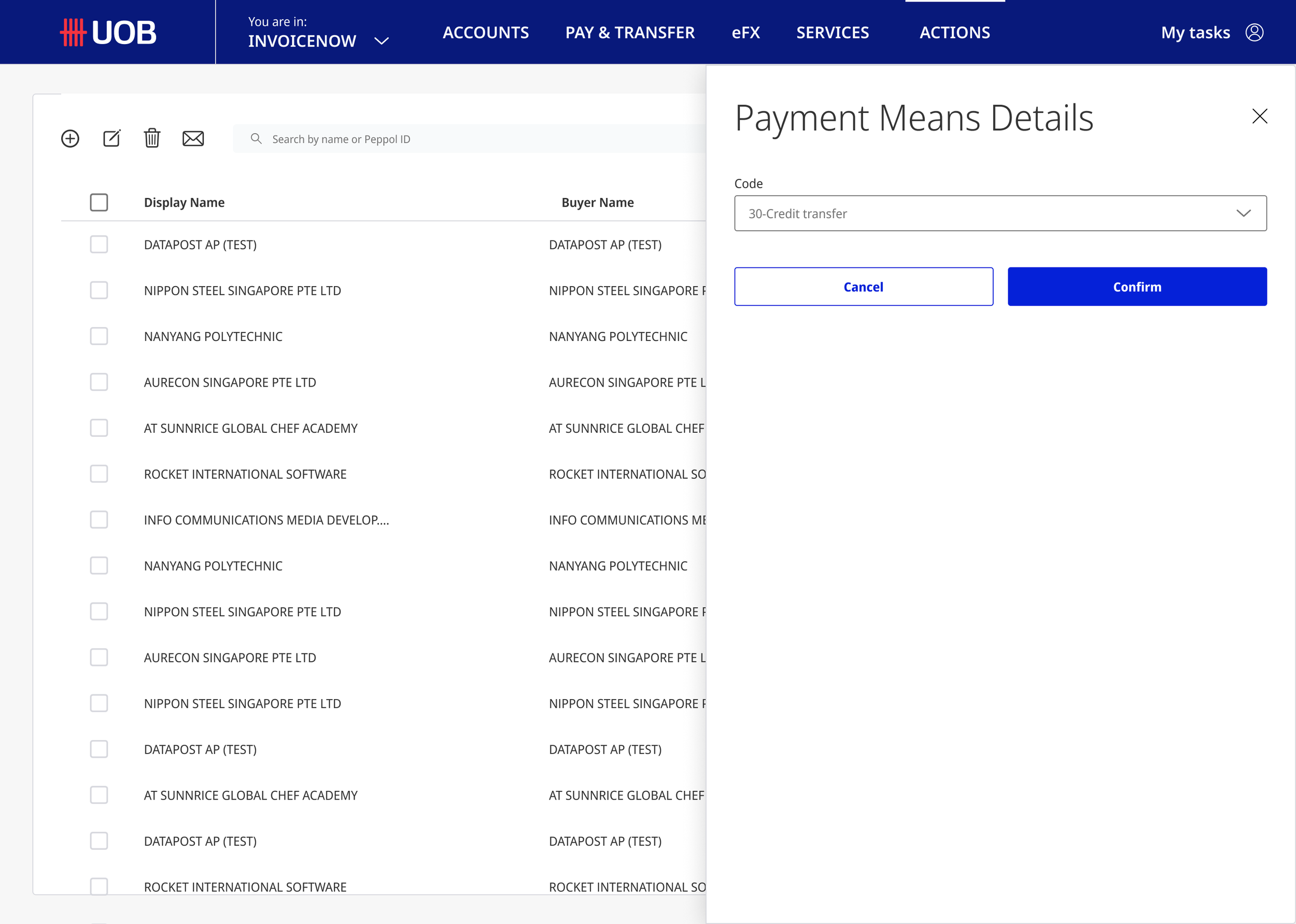Check the first DATAPOST AP (TEST) row
1296x924 pixels.
pos(99,245)
